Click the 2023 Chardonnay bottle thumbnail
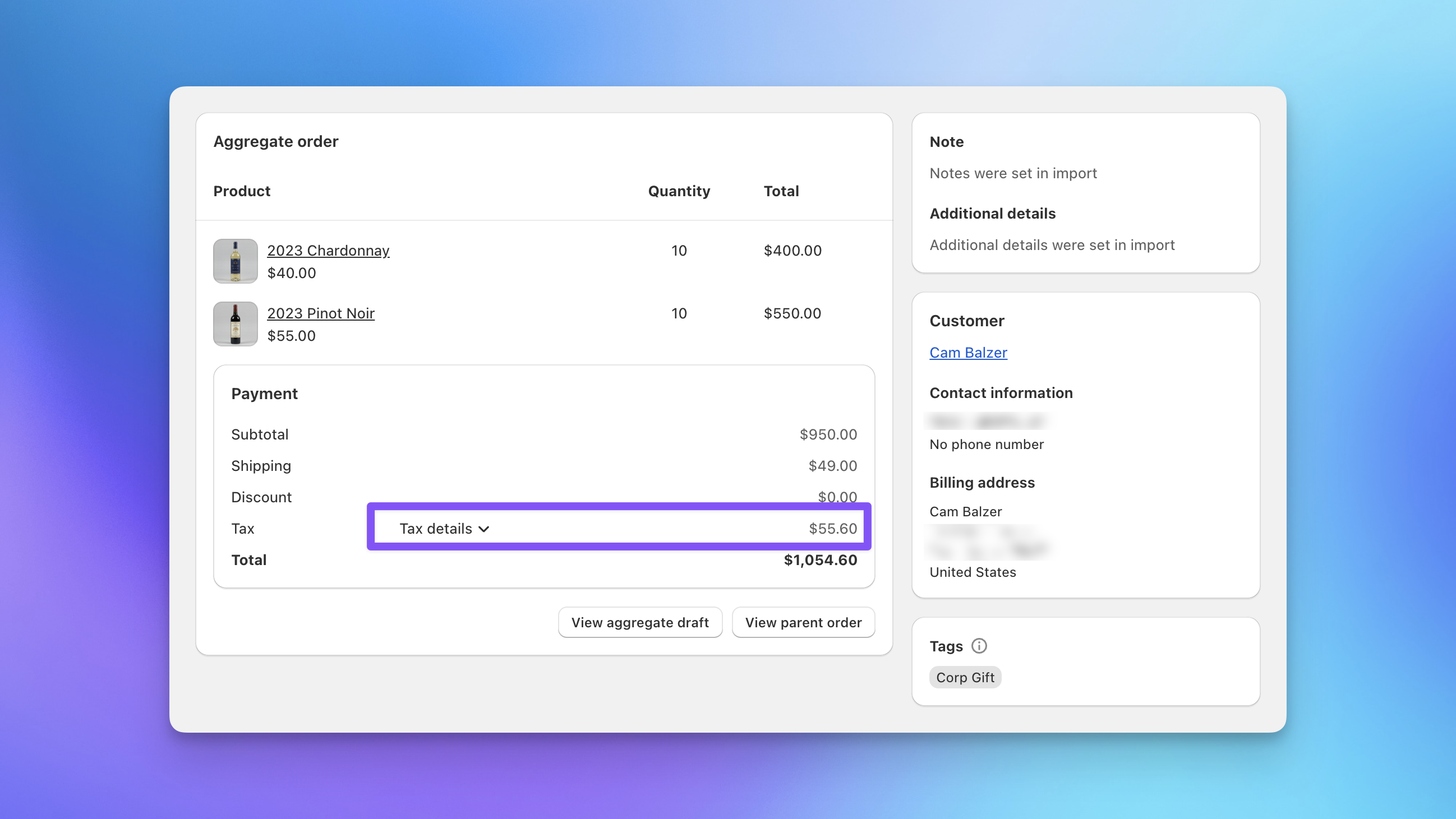The image size is (1456, 819). point(235,260)
